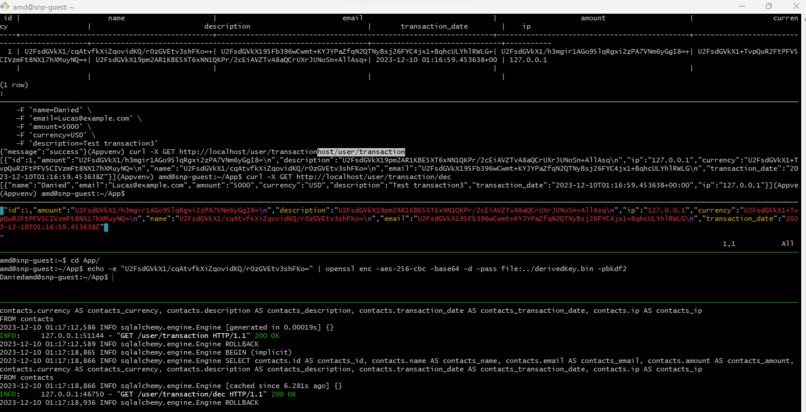The width and height of the screenshot is (806, 412).
Task: Click the line -F 'description=Test transaction3'
Action: pos(87,143)
